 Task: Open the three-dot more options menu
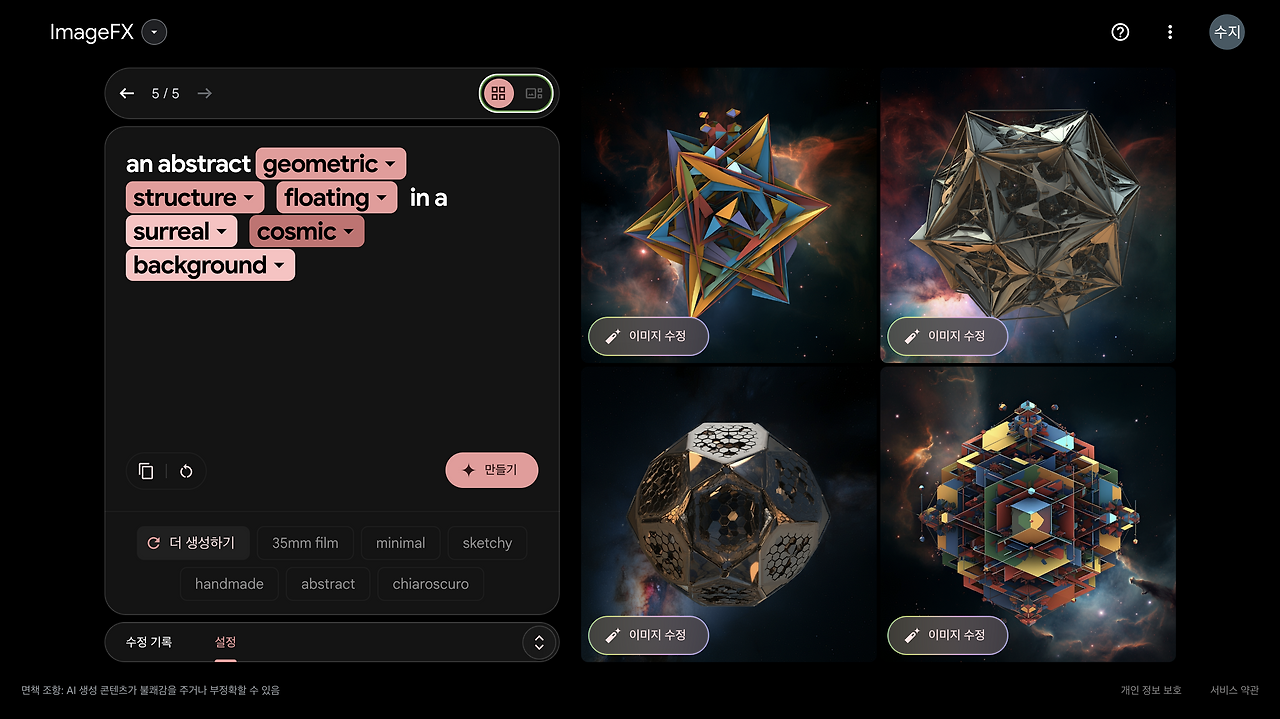(1170, 32)
